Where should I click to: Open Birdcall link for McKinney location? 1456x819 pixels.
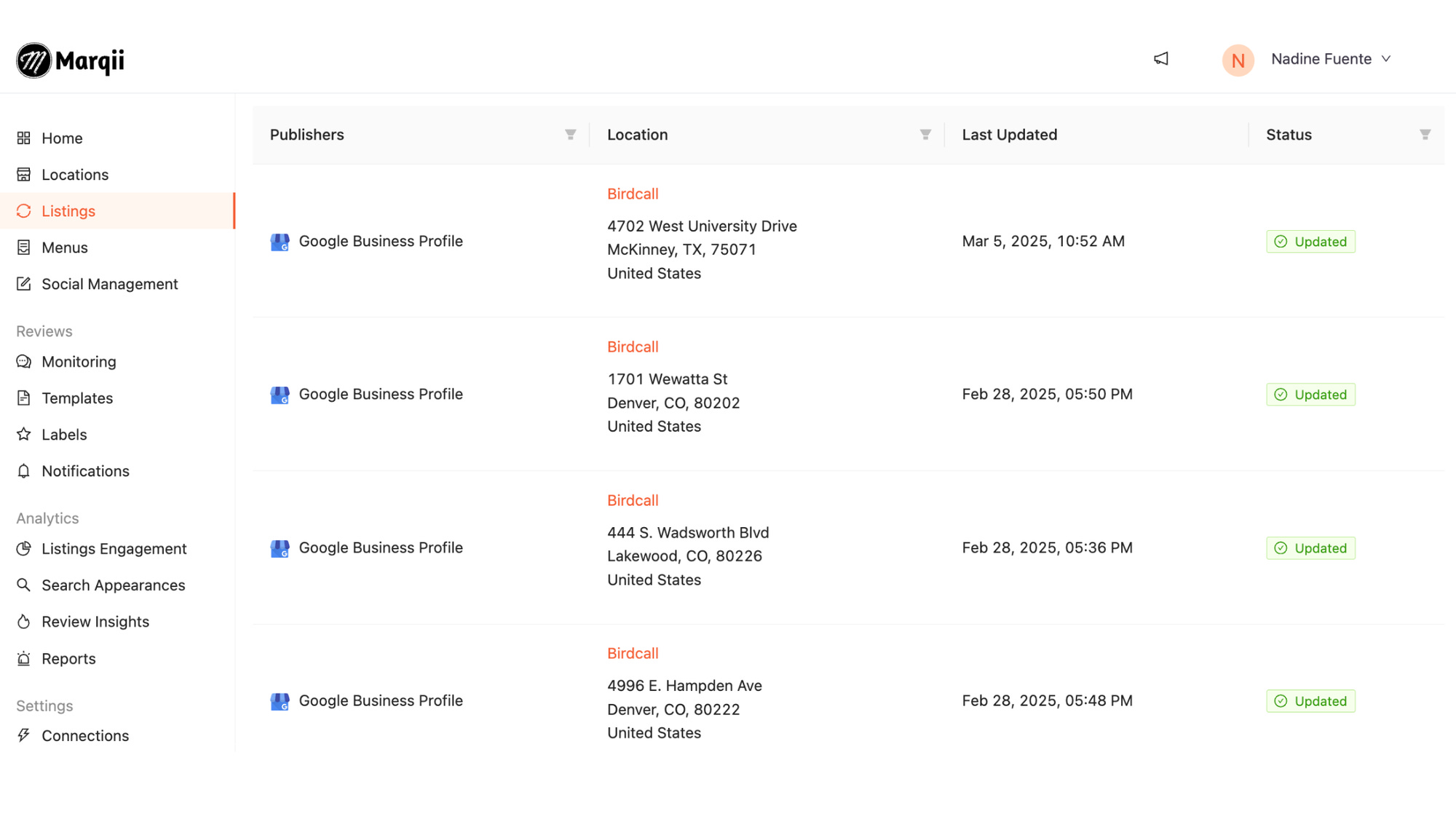pos(633,194)
